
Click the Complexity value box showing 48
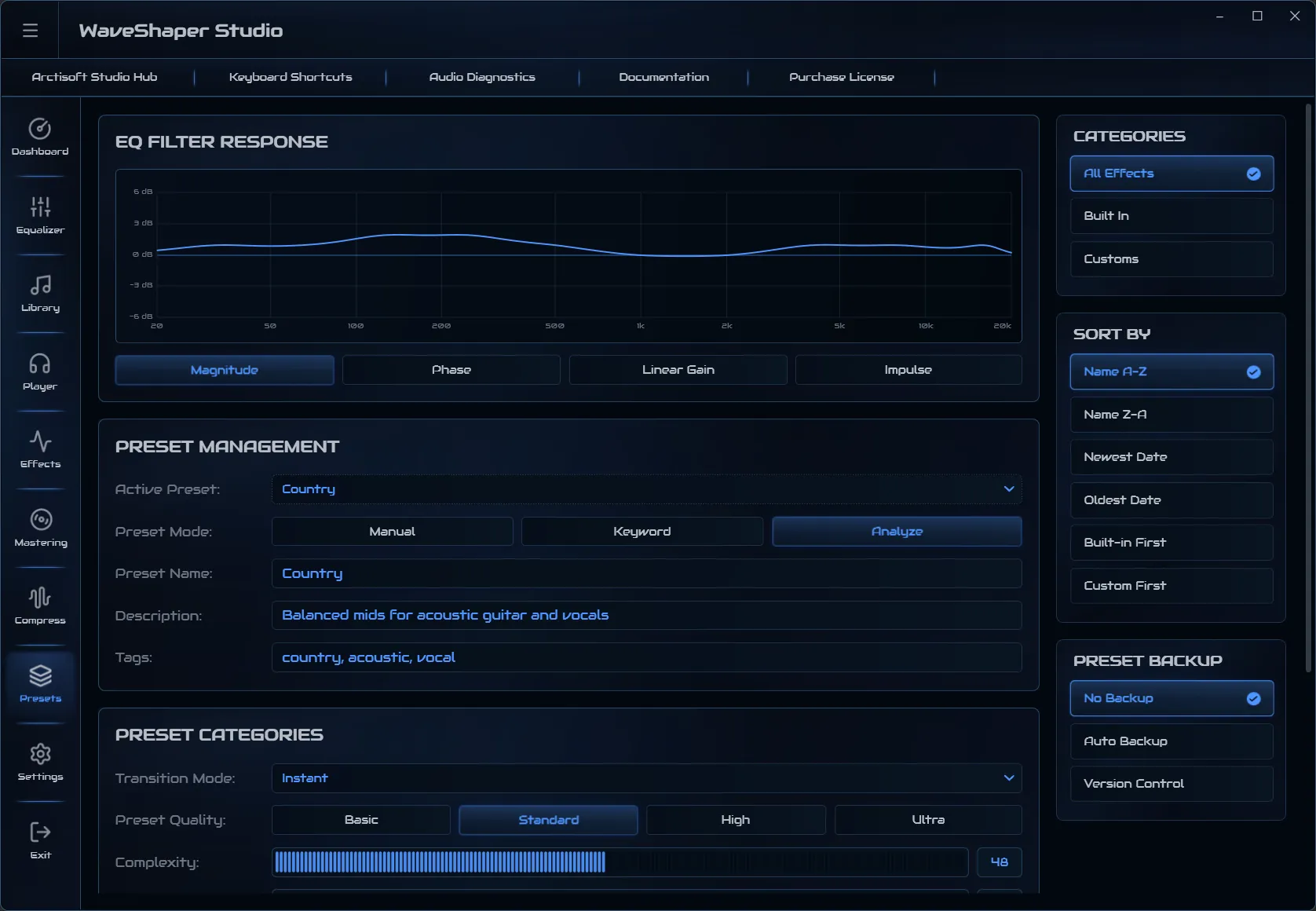pyautogui.click(x=1000, y=862)
